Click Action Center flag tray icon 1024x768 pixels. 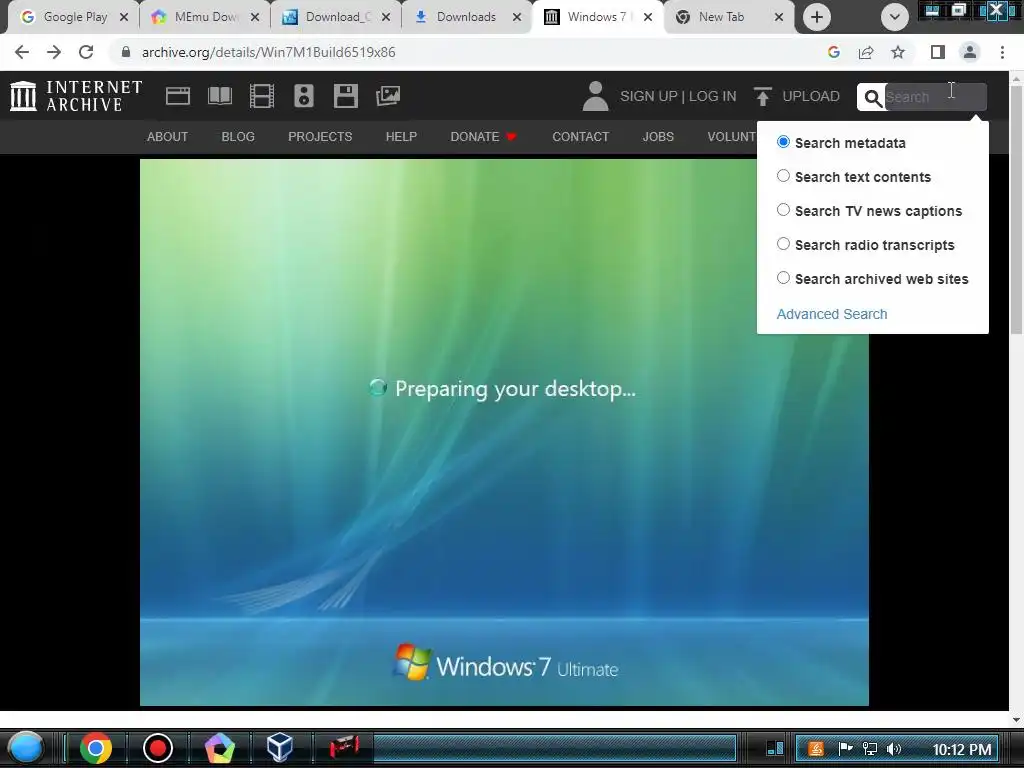tap(845, 749)
